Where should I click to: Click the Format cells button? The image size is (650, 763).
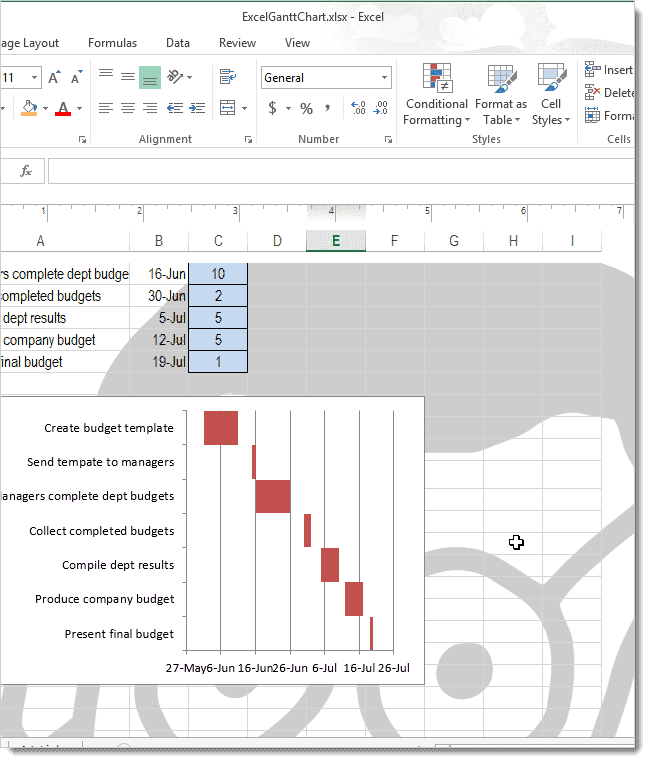pos(609,116)
